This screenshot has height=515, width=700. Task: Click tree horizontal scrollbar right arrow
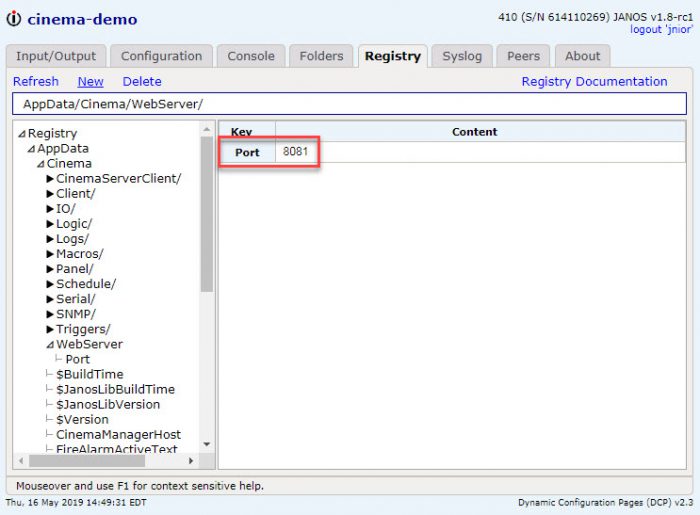pos(191,461)
